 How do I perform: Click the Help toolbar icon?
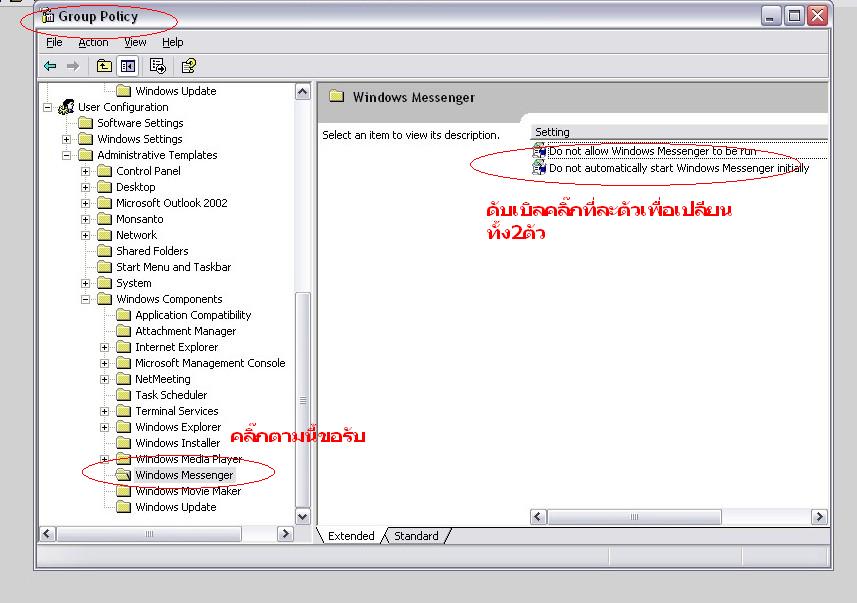point(189,66)
